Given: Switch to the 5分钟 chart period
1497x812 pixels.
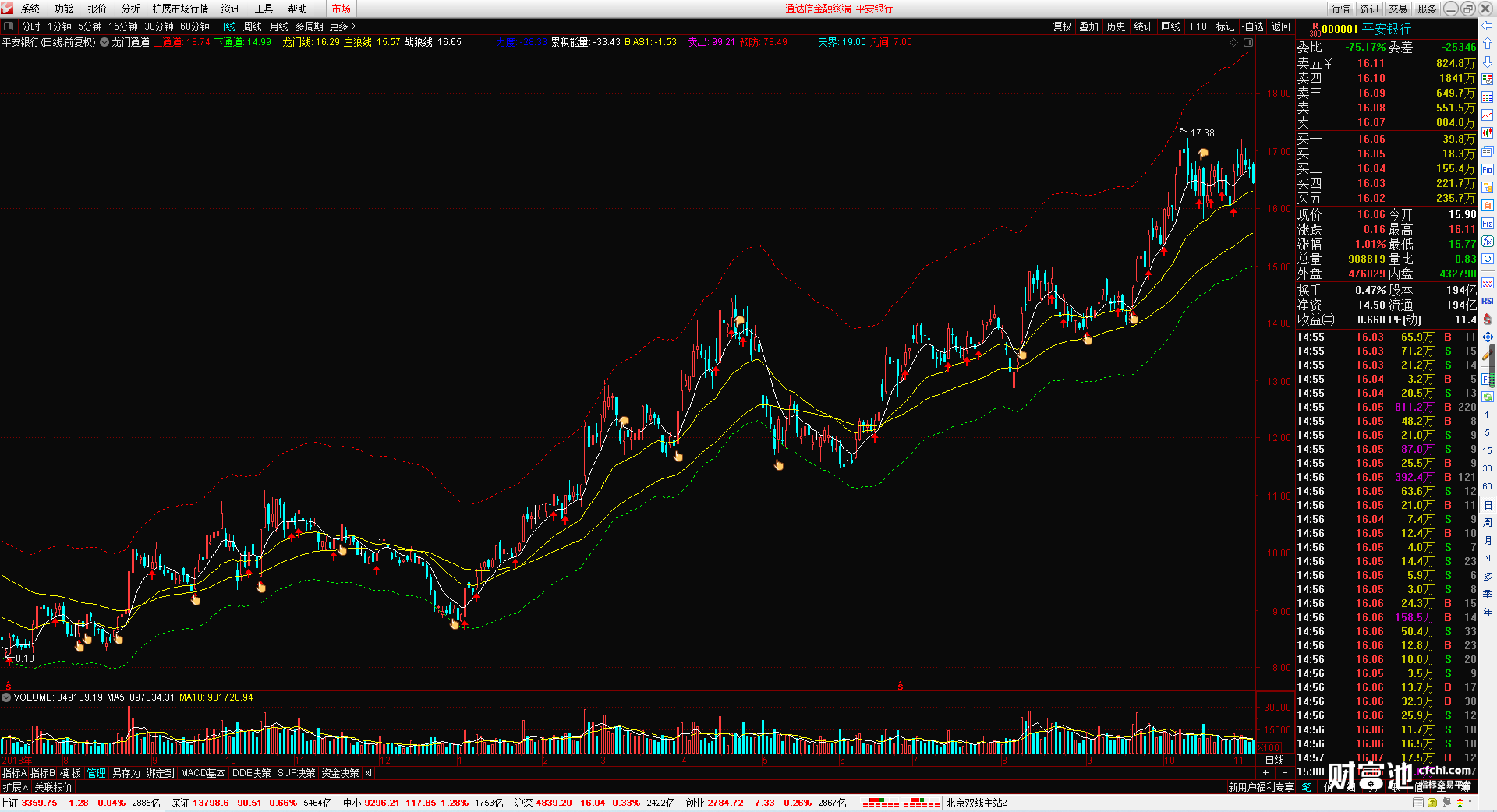Looking at the screenshot, I should click(90, 26).
